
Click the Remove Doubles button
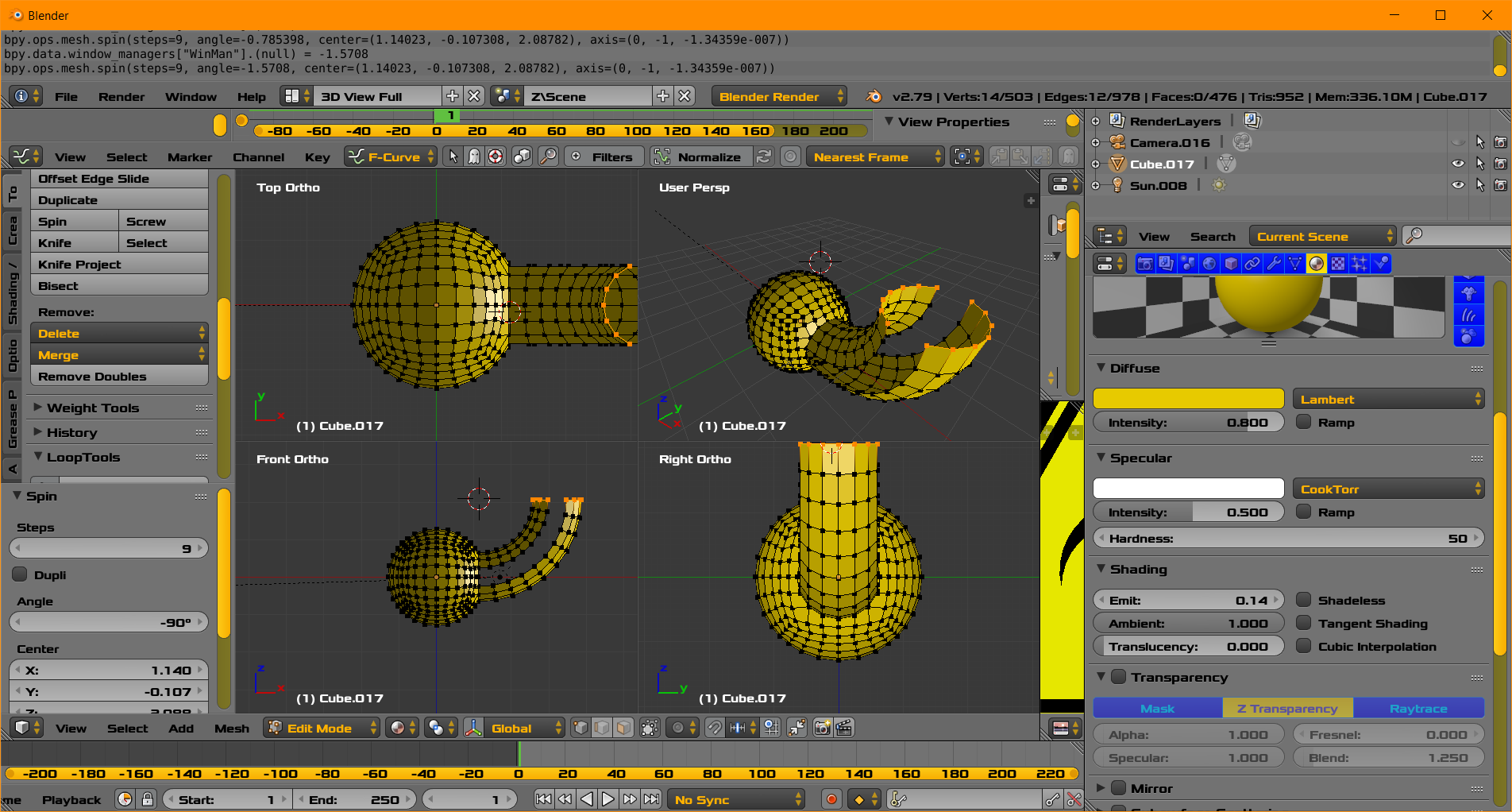point(119,376)
